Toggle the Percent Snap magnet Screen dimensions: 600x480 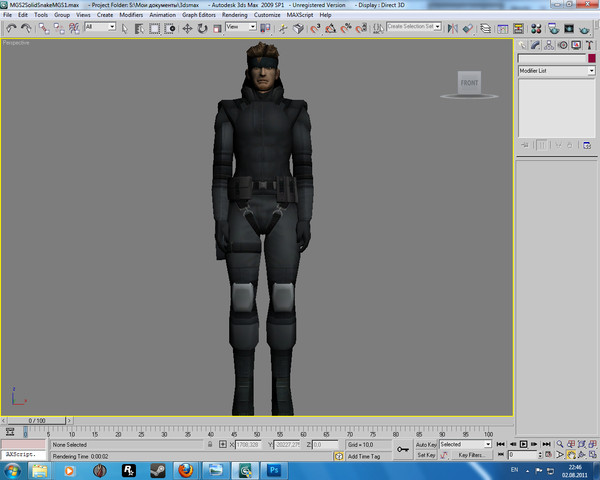pyautogui.click(x=346, y=29)
